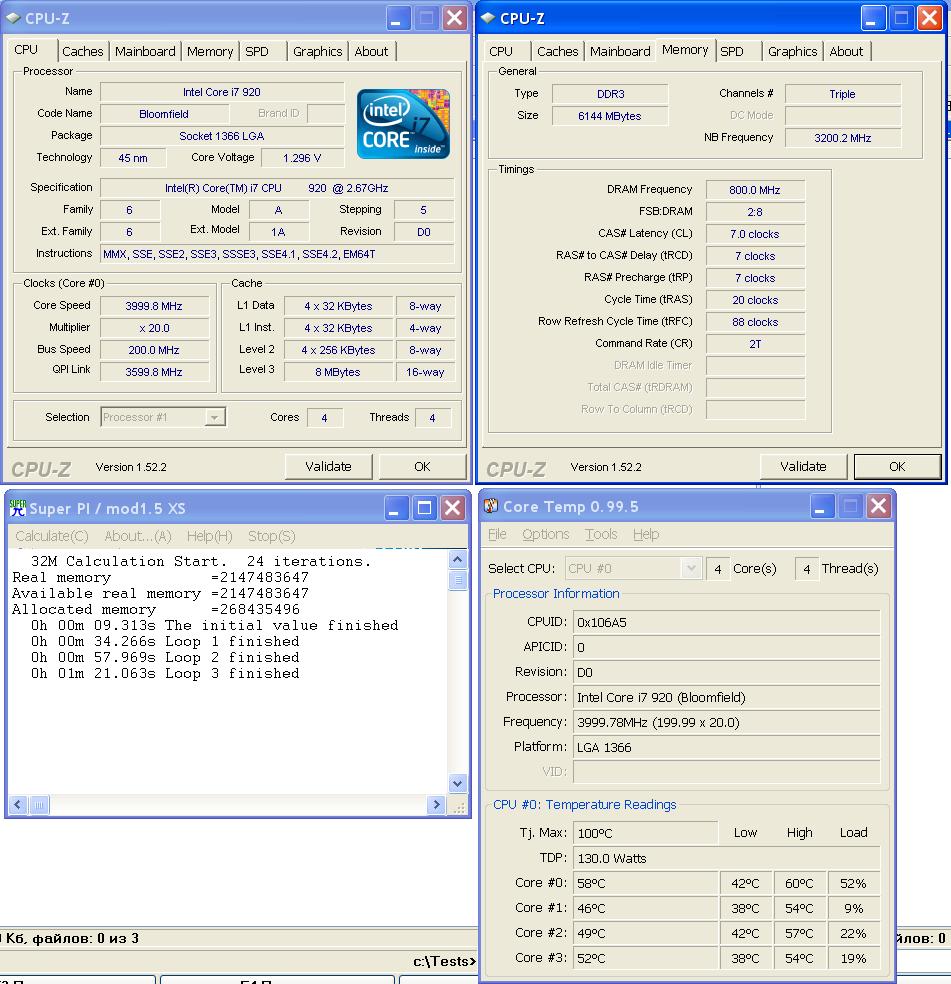The height and width of the screenshot is (984, 951).
Task: Click the Super PI window title bar
Action: pyautogui.click(x=237, y=508)
